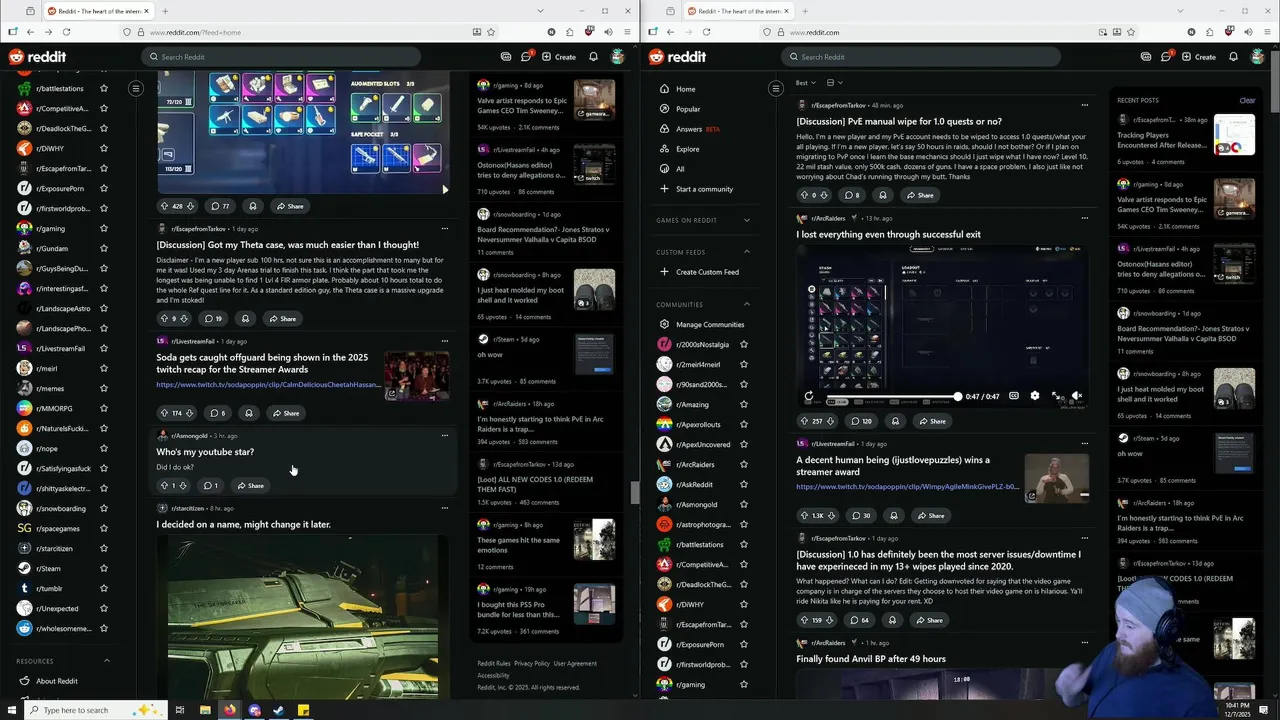Toggle closed captions on the video player
This screenshot has width=1280, height=720.
[x=1014, y=396]
